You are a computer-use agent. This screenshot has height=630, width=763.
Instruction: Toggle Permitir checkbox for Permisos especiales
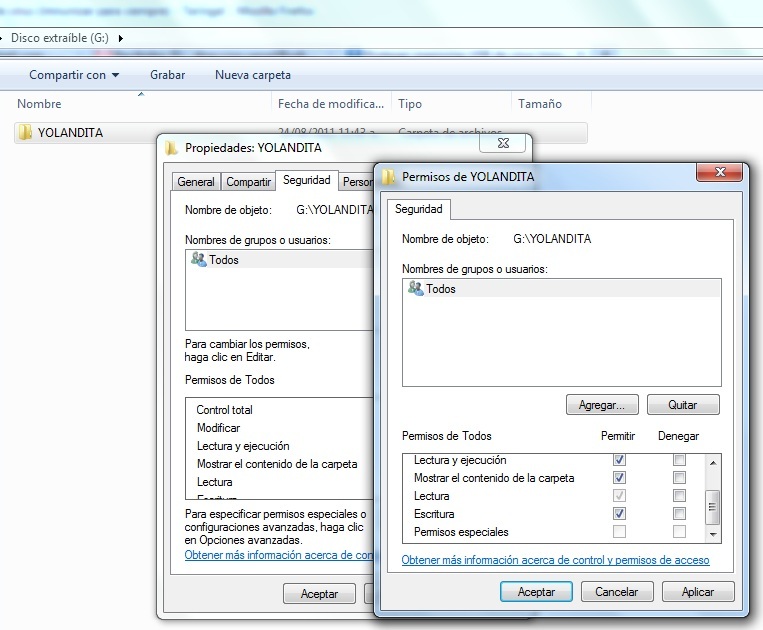pyautogui.click(x=619, y=531)
